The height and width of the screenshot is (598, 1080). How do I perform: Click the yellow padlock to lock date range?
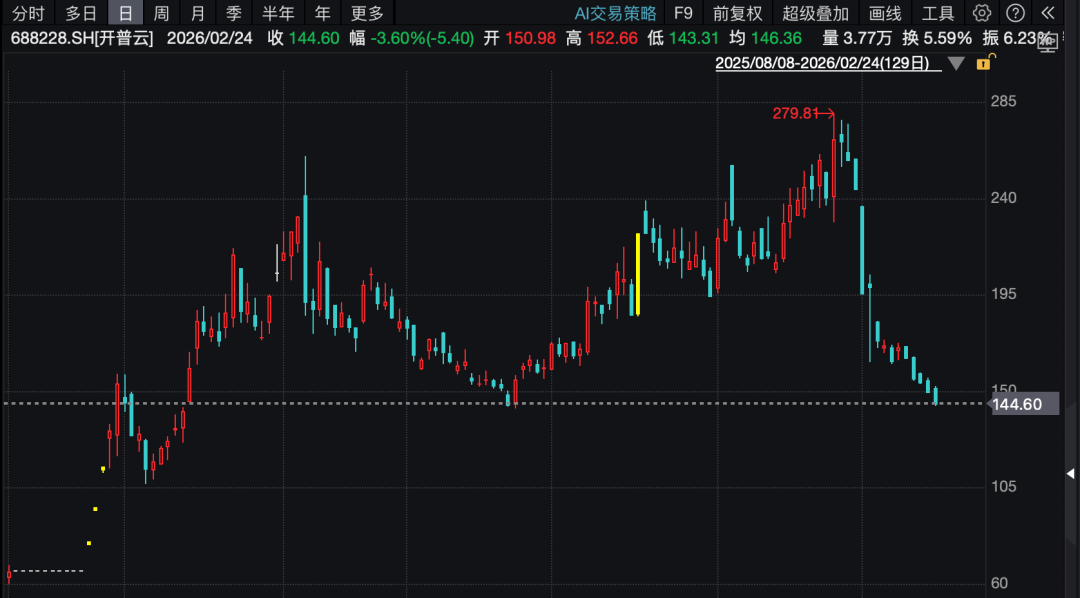(x=986, y=64)
